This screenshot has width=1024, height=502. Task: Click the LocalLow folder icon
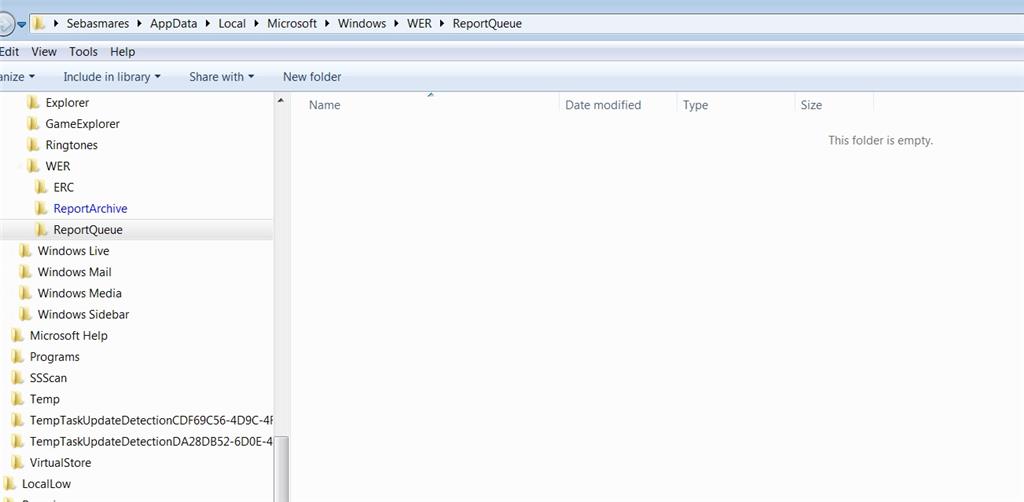coord(9,484)
